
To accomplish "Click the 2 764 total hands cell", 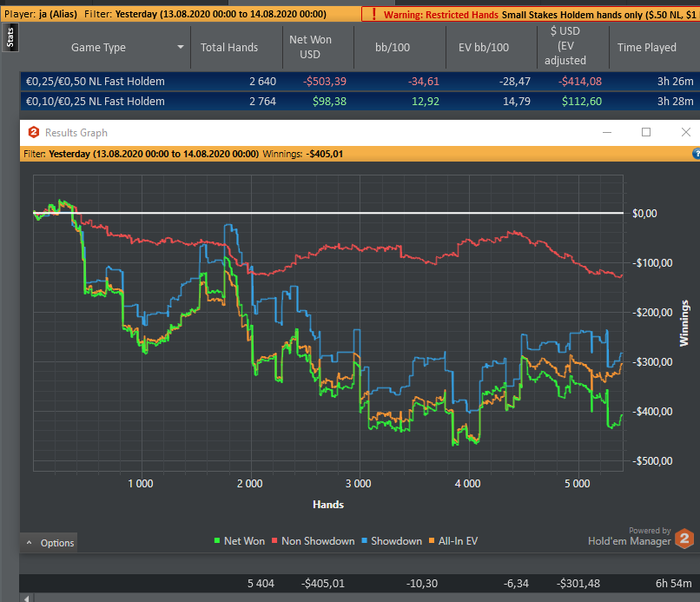I will click(x=262, y=101).
